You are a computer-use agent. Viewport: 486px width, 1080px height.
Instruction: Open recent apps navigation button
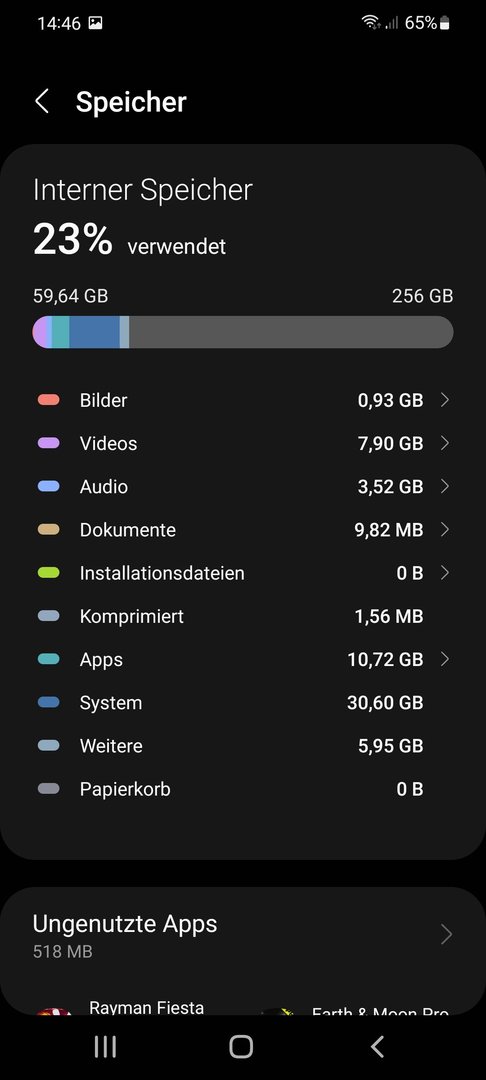[x=105, y=1047]
